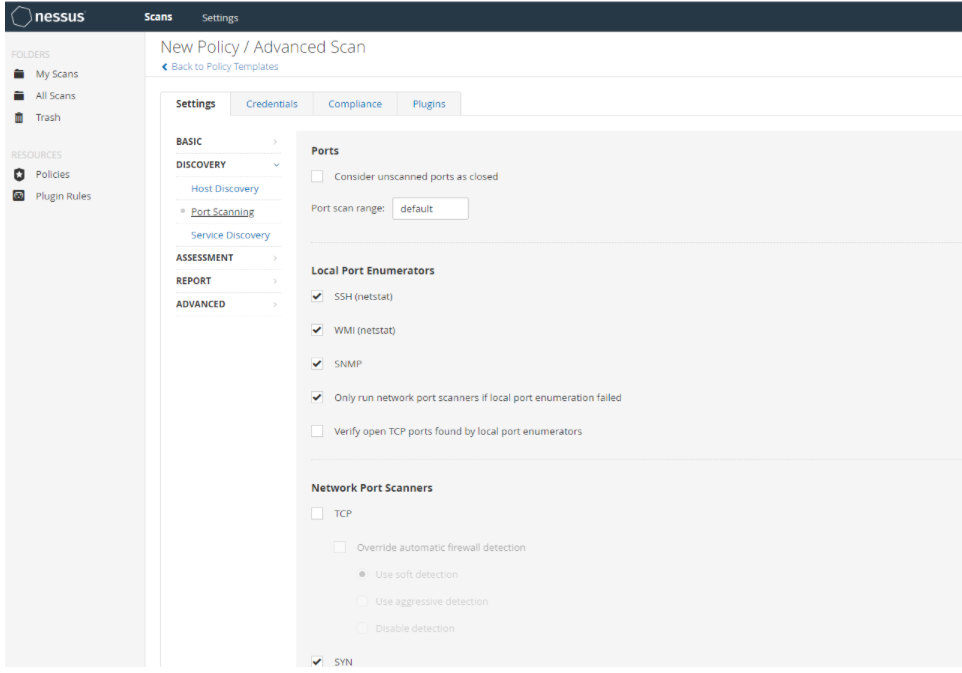The height and width of the screenshot is (673, 962).
Task: Expand the ADVANCED section
Action: coord(228,304)
